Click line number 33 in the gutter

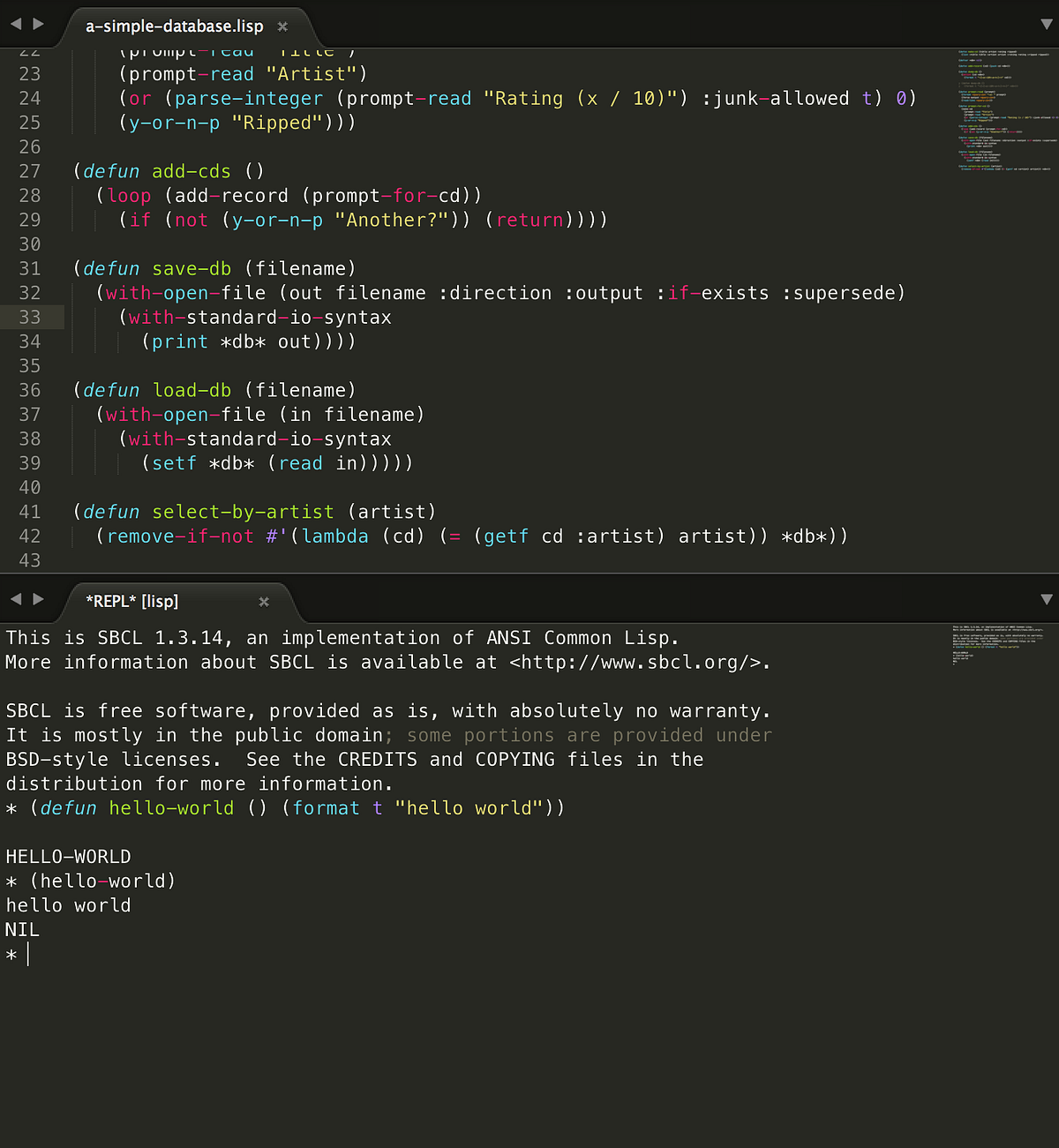click(x=29, y=317)
